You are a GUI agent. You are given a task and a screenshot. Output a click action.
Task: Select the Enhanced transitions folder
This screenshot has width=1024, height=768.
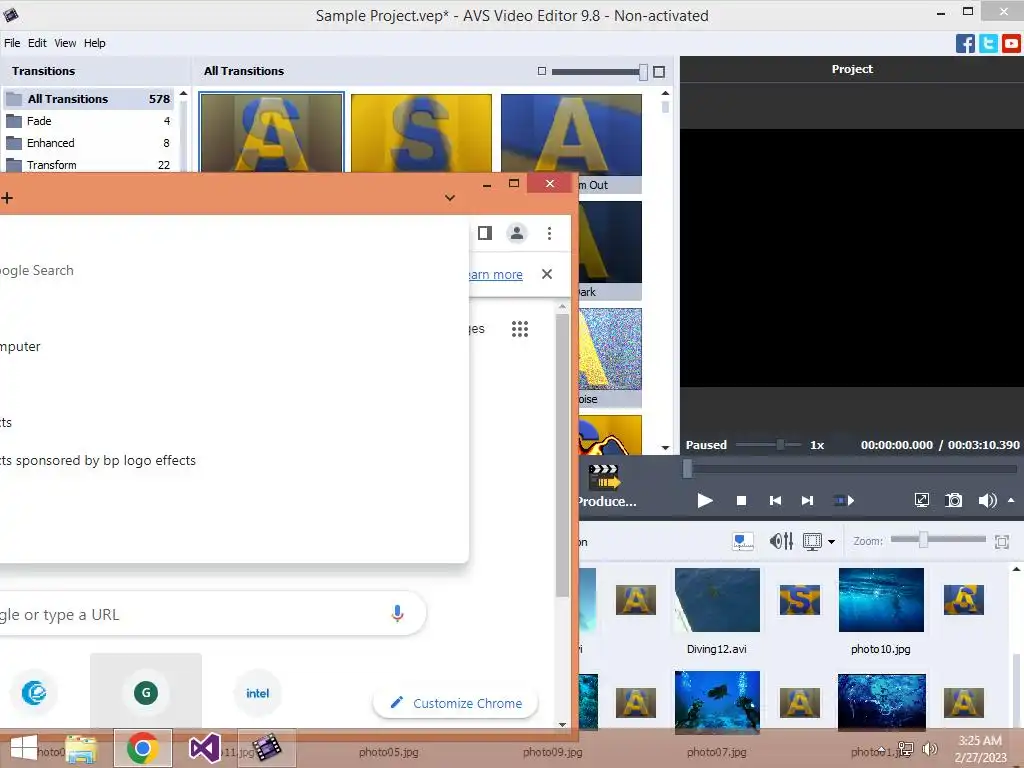pos(89,143)
